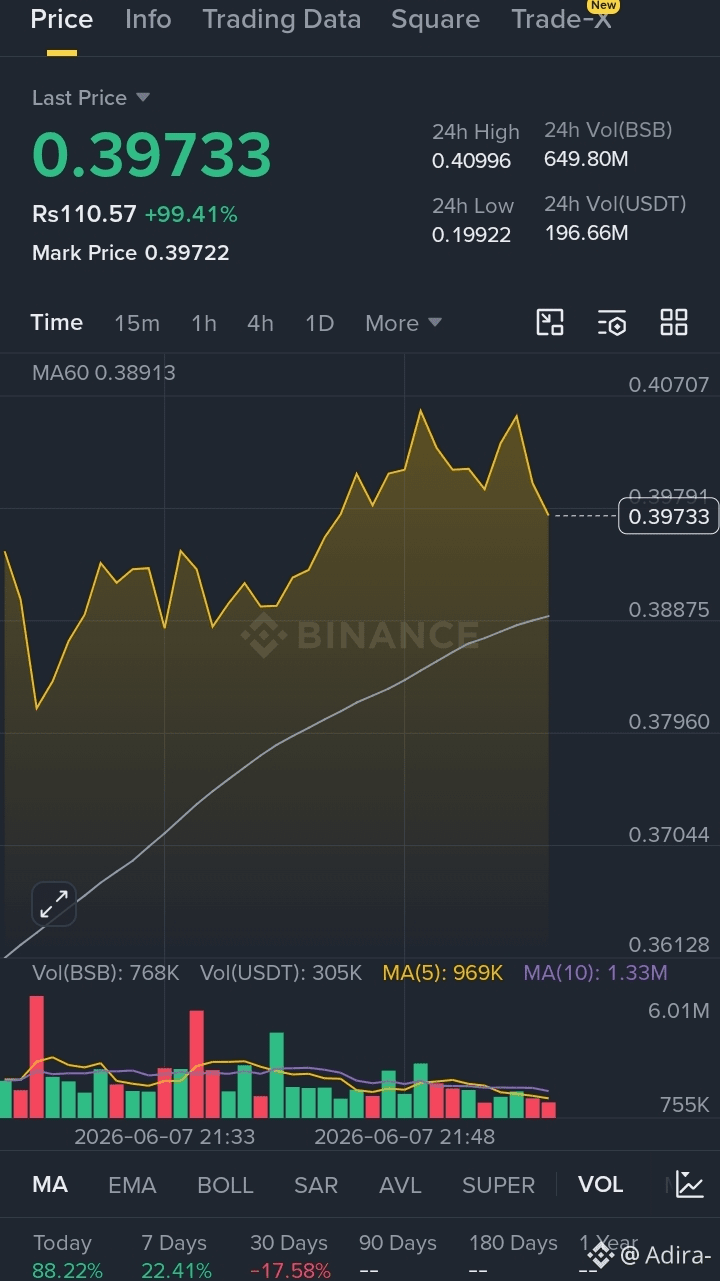
Task: Select the 4h interval
Action: tap(261, 323)
